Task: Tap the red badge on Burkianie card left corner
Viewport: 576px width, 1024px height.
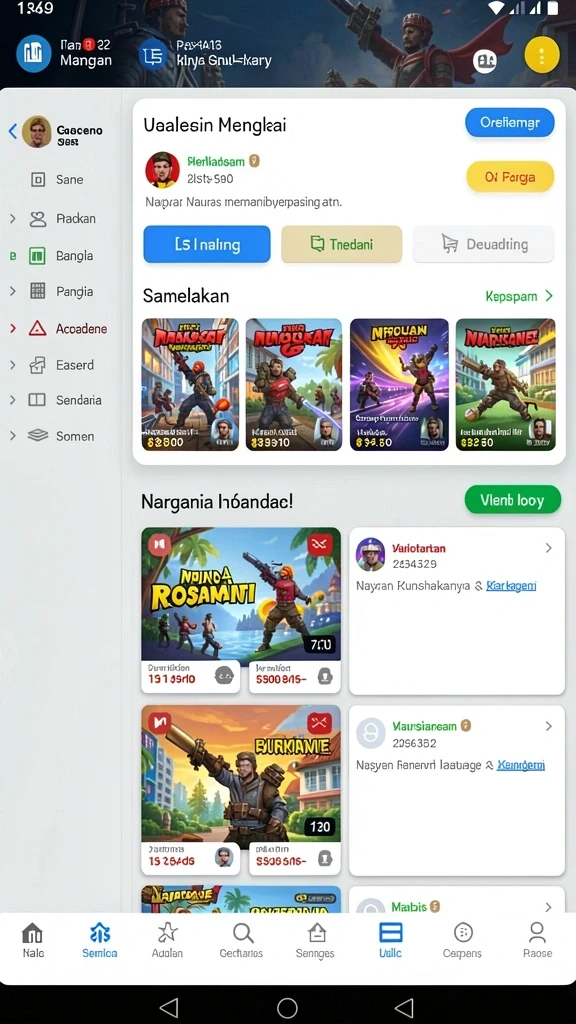Action: pyautogui.click(x=160, y=722)
